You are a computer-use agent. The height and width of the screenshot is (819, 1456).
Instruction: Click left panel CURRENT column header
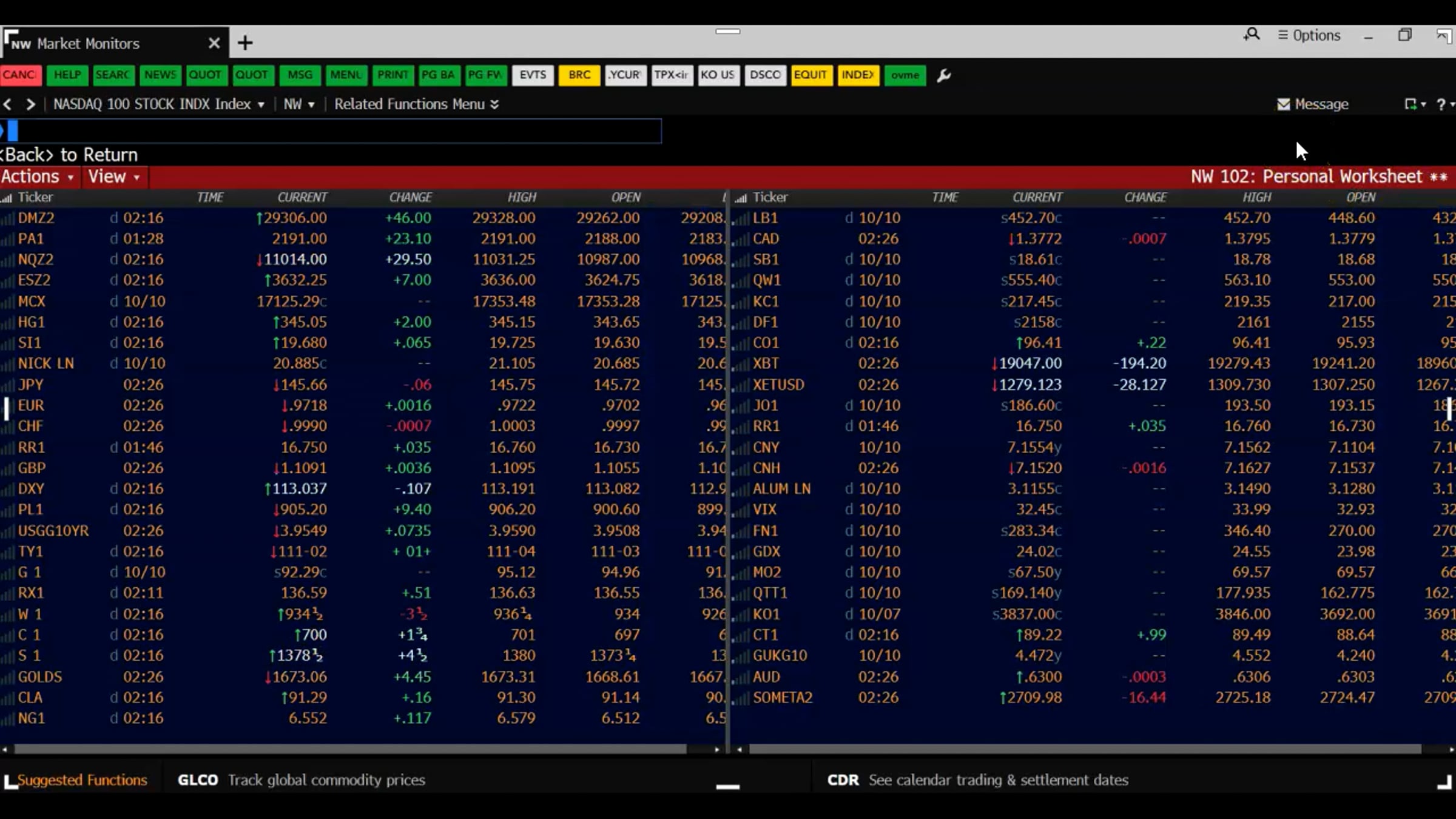point(302,197)
